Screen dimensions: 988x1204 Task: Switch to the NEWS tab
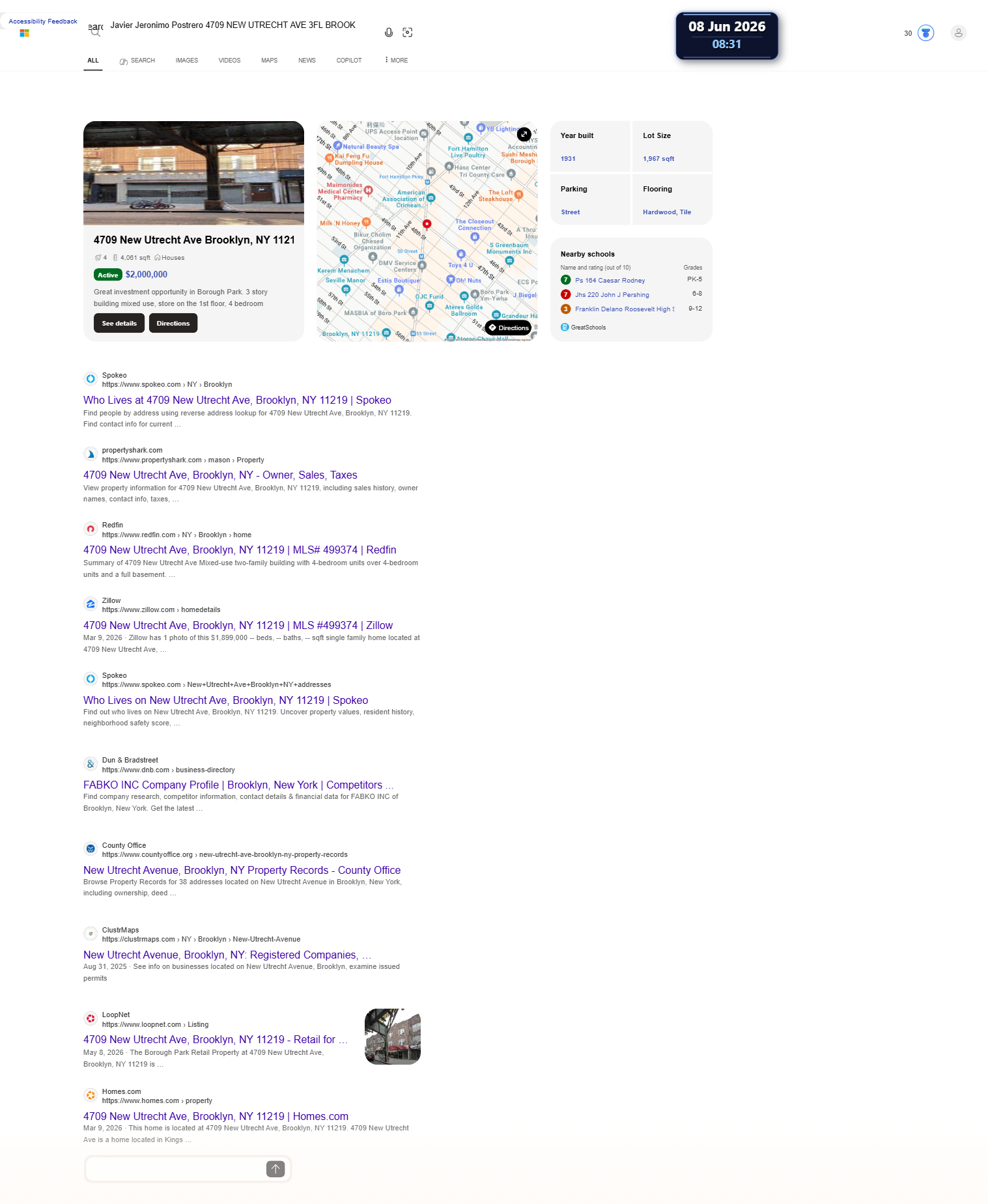coord(307,61)
